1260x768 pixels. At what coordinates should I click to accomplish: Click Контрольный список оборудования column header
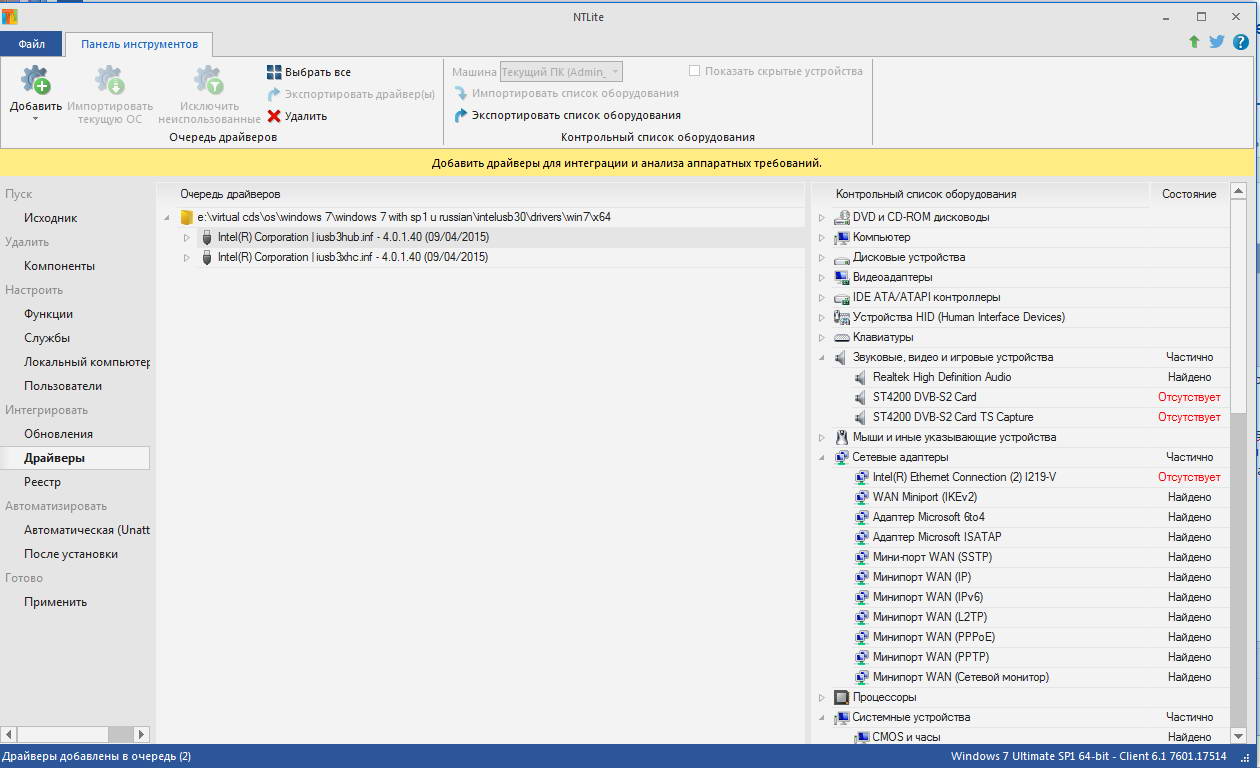click(x=926, y=194)
